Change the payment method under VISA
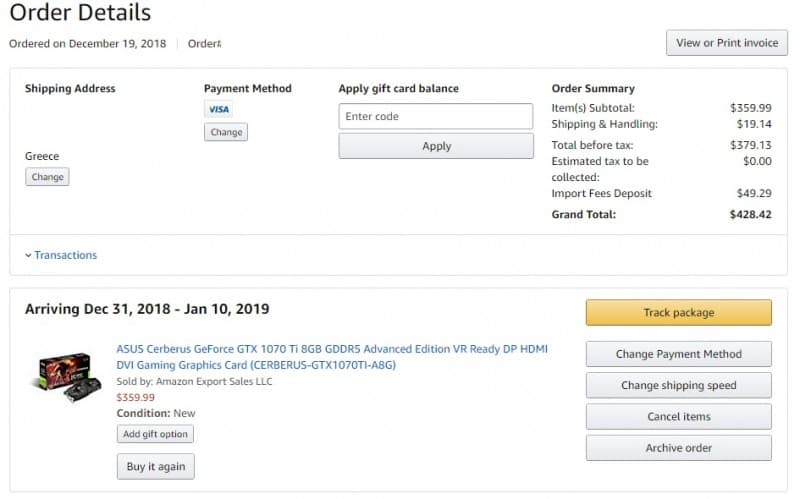Image resolution: width=800 pixels, height=499 pixels. point(226,132)
